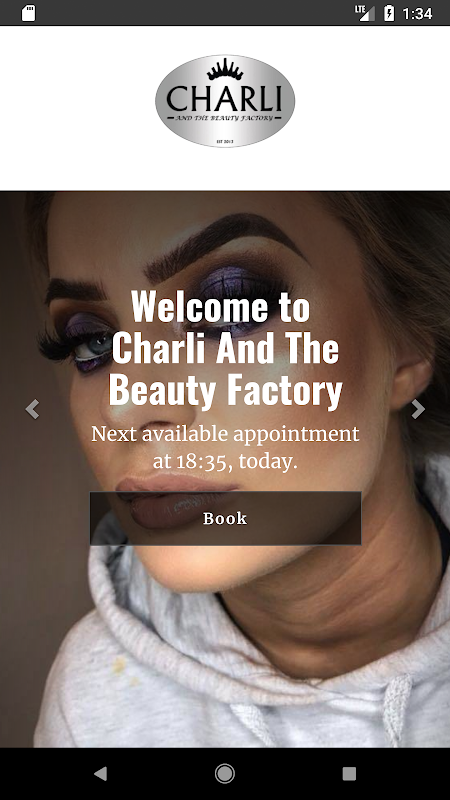Advance to the next carousel slide
The width and height of the screenshot is (450, 800).
click(418, 409)
